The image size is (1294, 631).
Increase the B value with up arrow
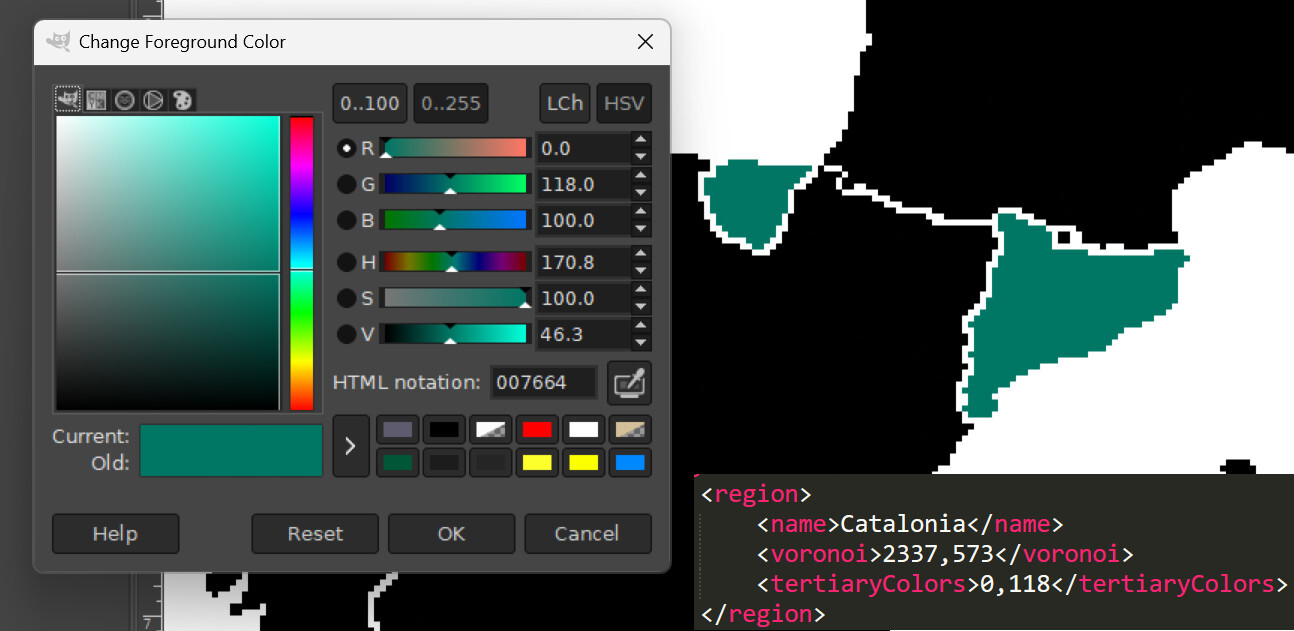click(641, 212)
